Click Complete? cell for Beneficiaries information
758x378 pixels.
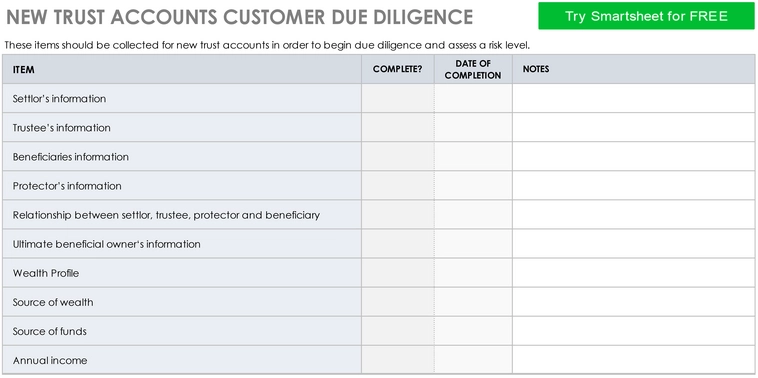click(x=398, y=157)
